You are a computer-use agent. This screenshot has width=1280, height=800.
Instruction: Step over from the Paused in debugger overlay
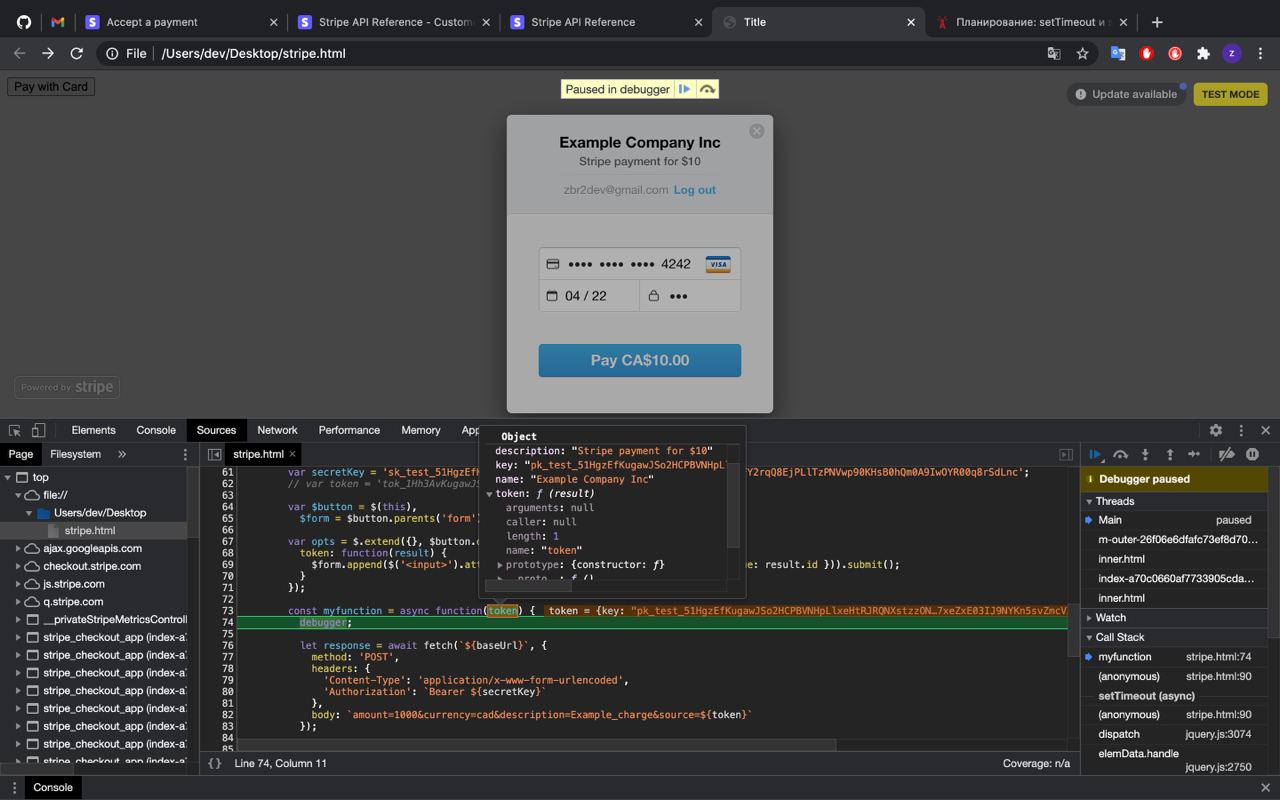pos(707,89)
